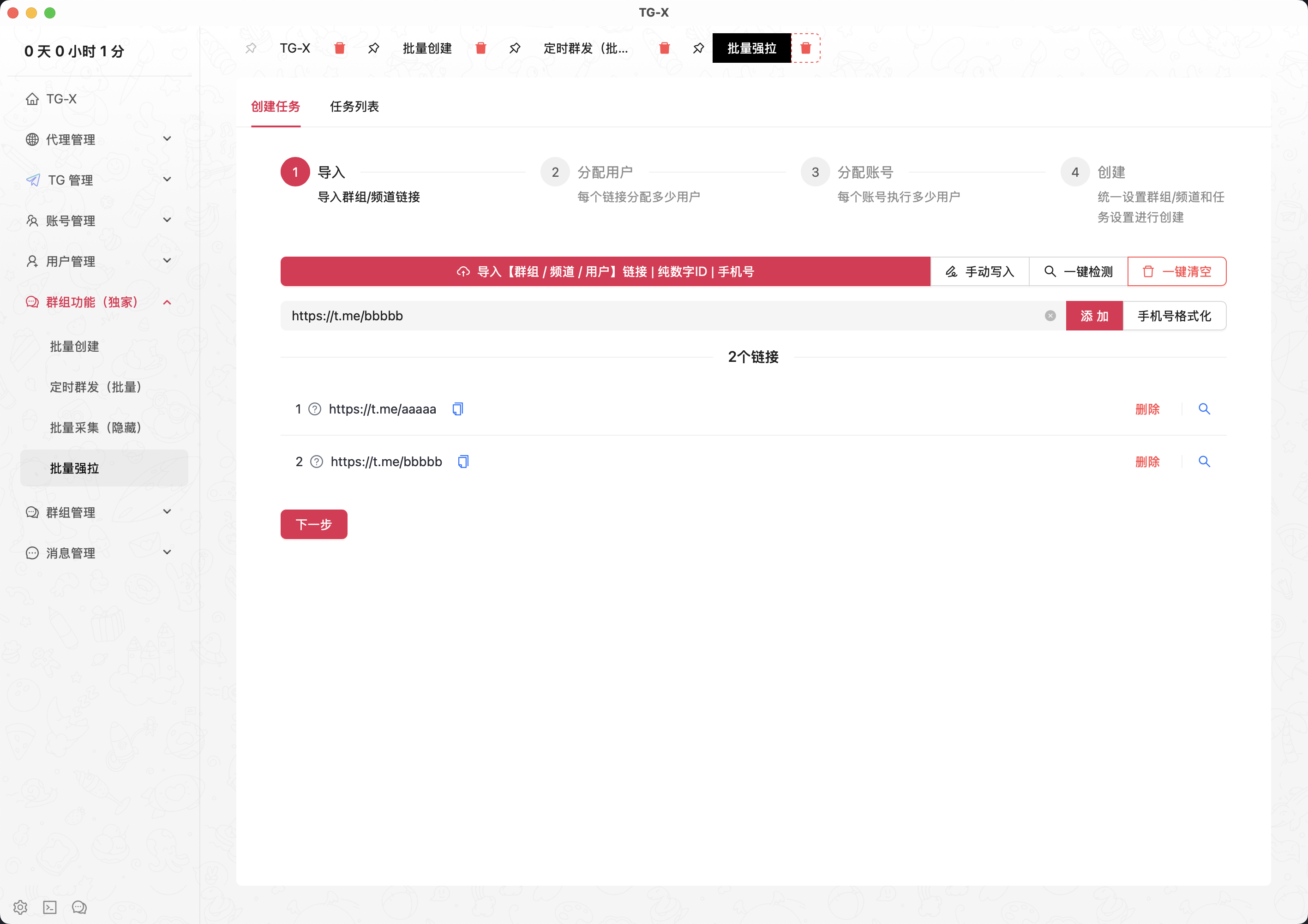Click the user icon beside 用户管理
Screen dimensions: 1308x924
tap(32, 262)
